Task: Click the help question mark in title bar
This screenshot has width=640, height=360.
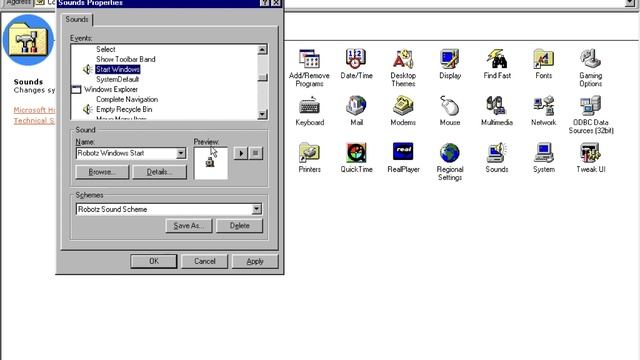Action: (x=264, y=2)
